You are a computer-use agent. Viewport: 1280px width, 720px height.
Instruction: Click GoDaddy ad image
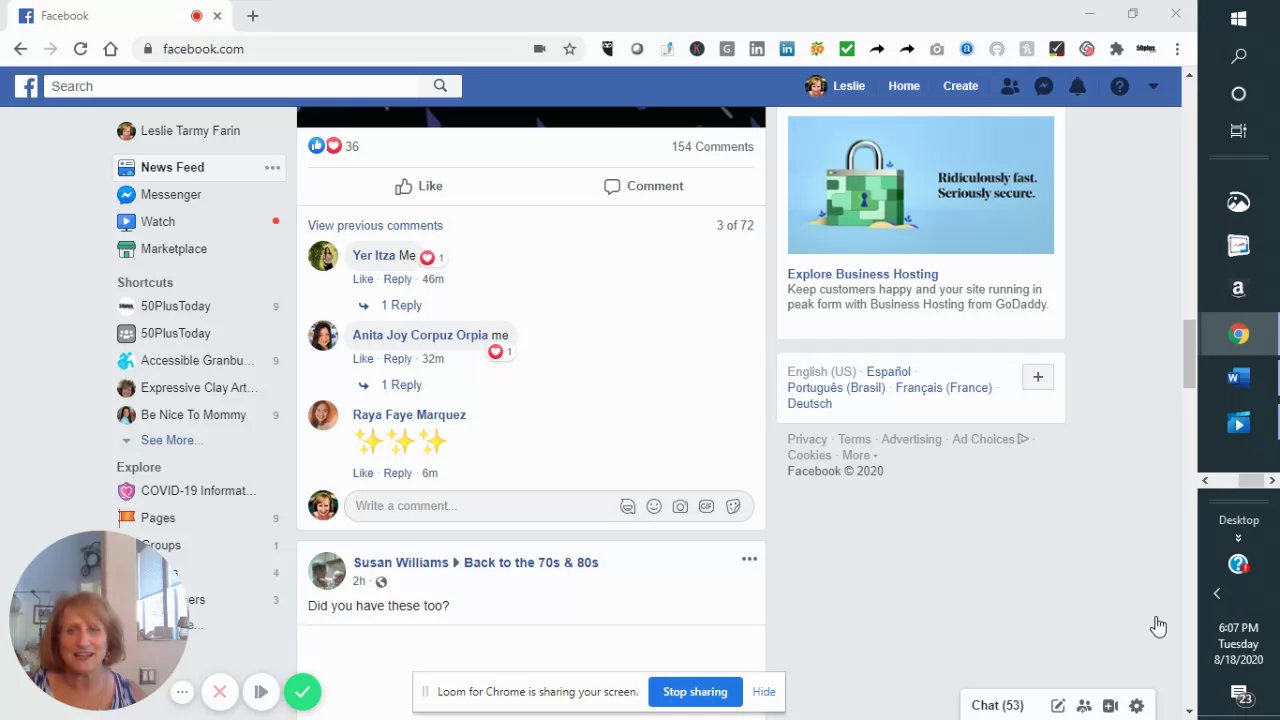coord(920,185)
